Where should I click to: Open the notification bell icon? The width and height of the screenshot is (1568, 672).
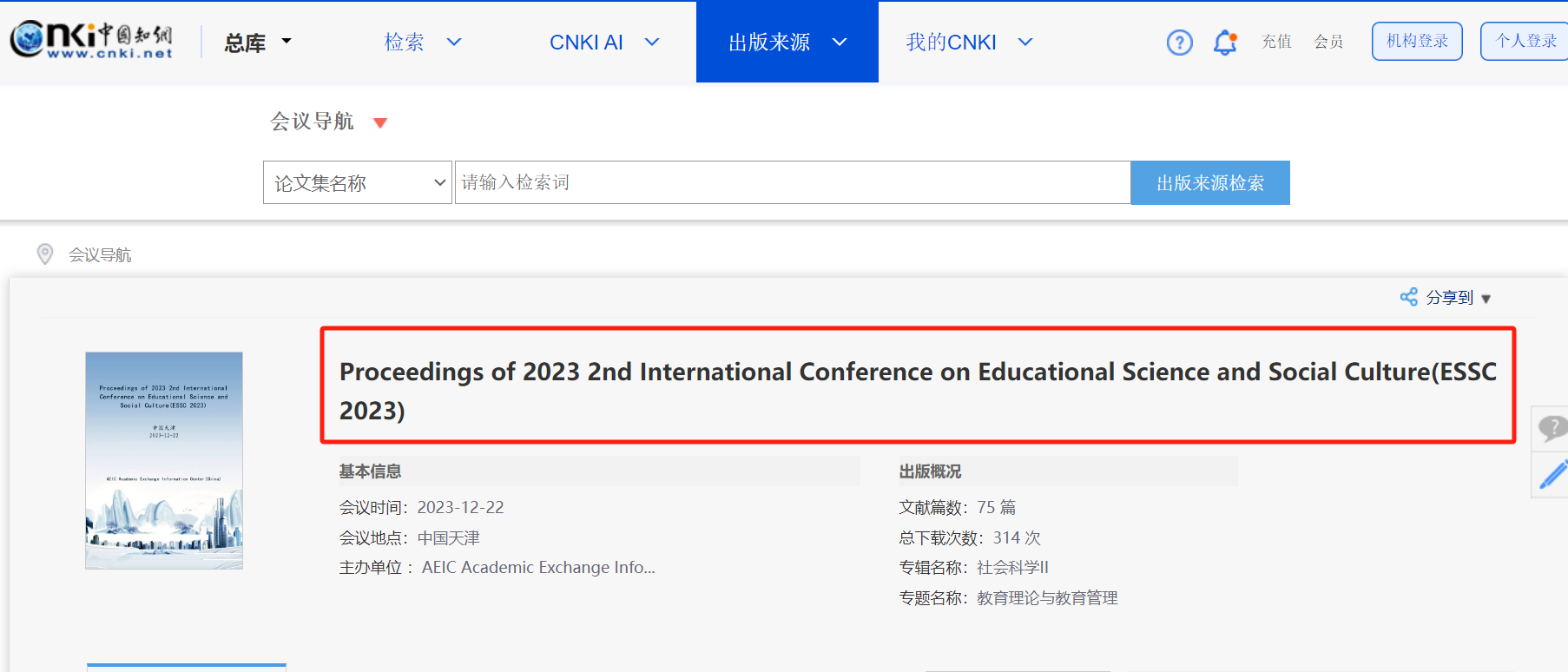1225,42
